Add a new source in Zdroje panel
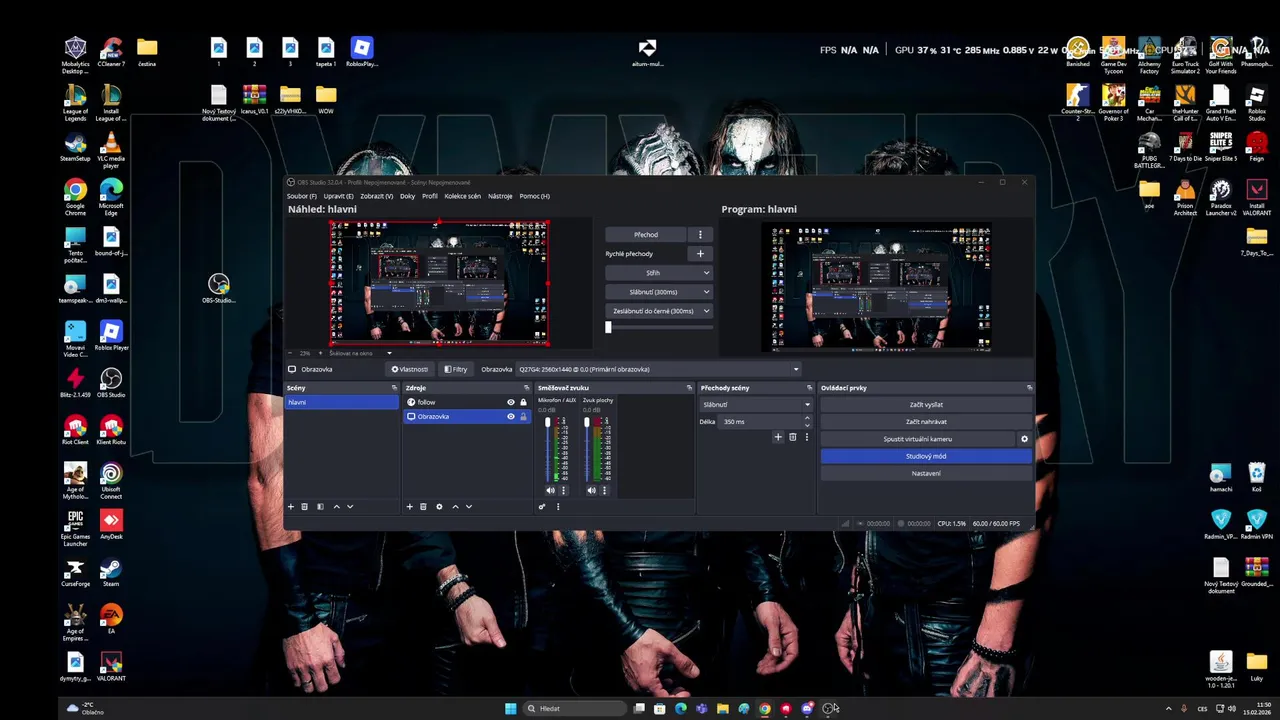1280x720 pixels. coord(409,506)
